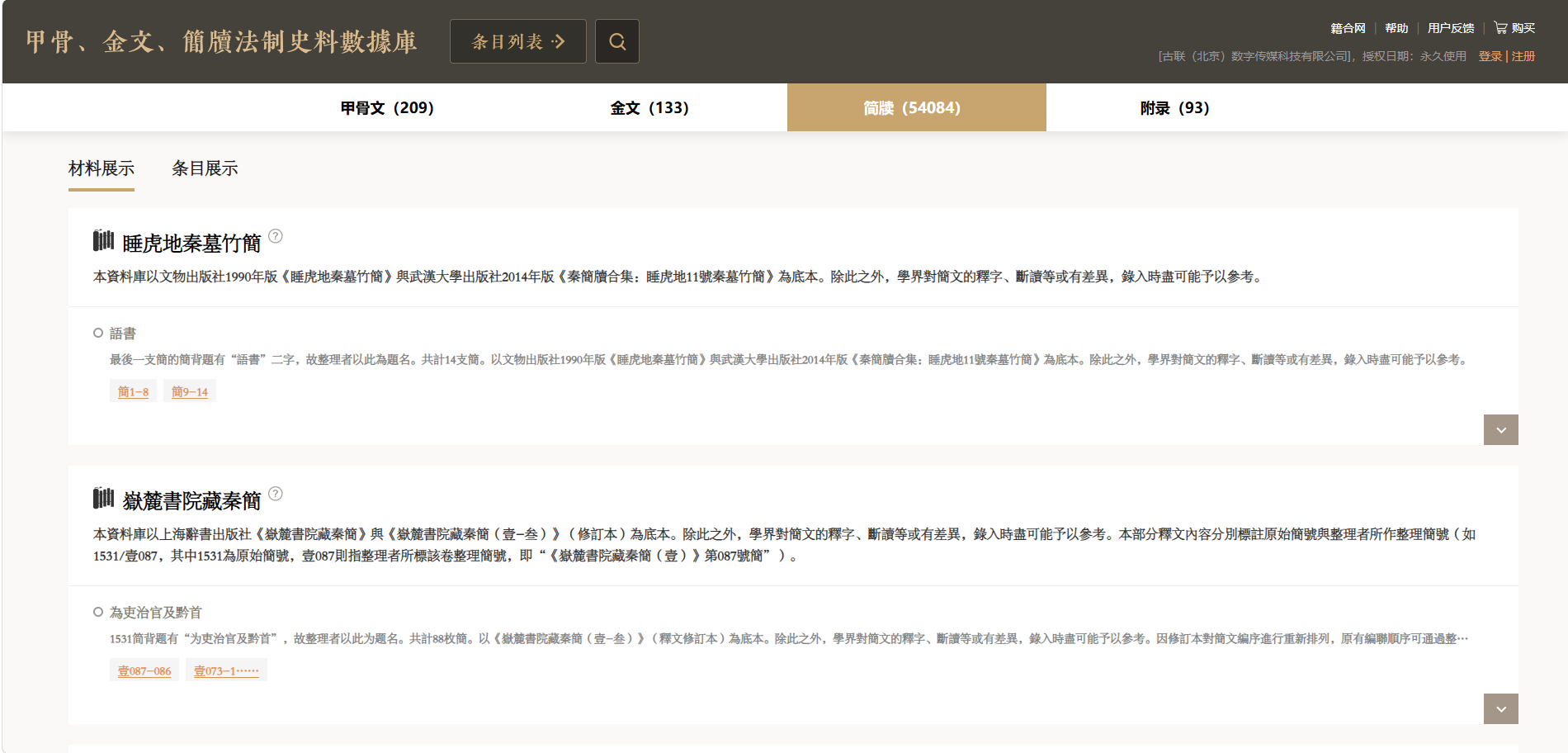Click the 登录 login link
This screenshot has height=753, width=1568.
pos(1490,56)
